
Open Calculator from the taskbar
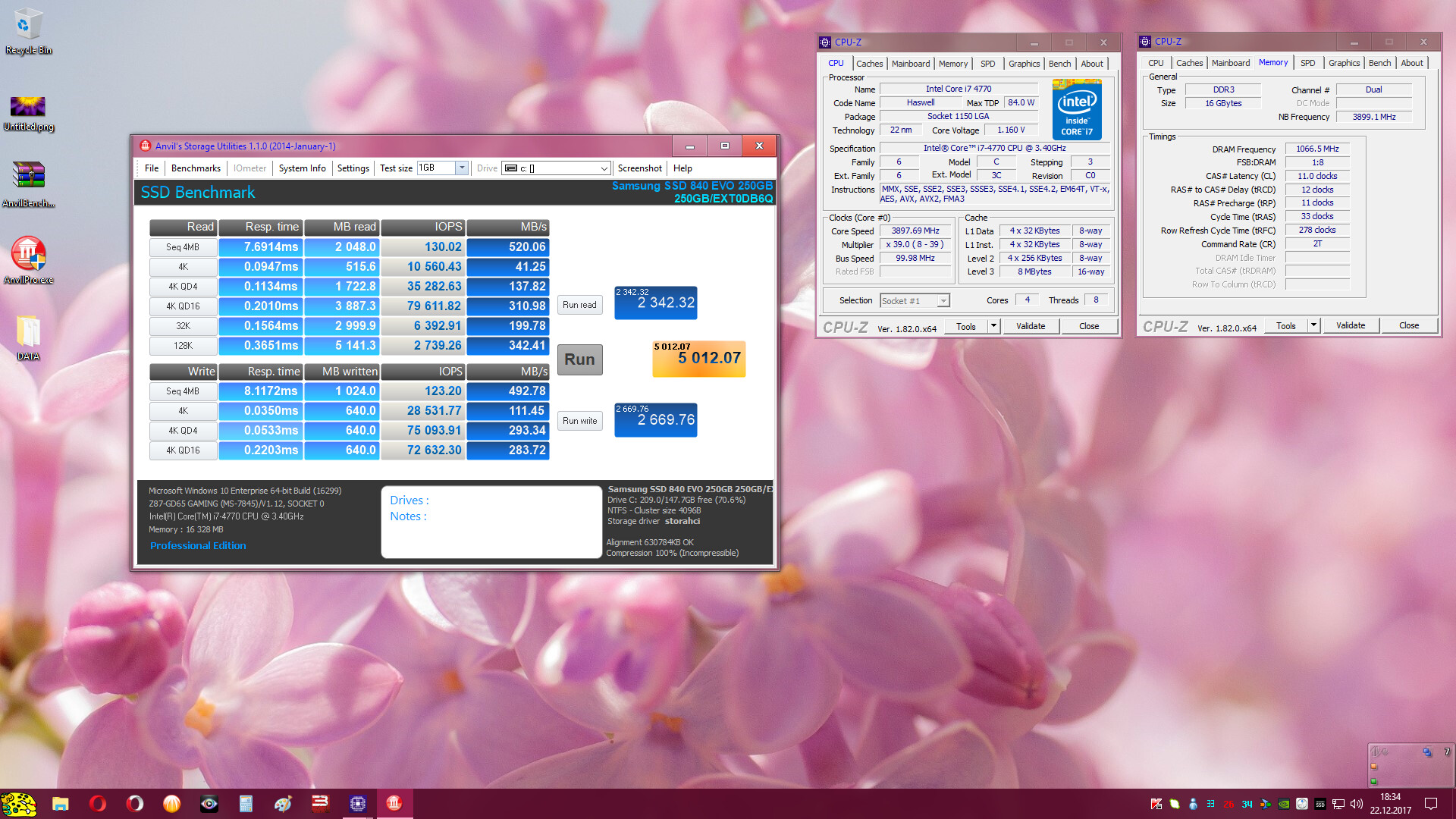pyautogui.click(x=246, y=804)
